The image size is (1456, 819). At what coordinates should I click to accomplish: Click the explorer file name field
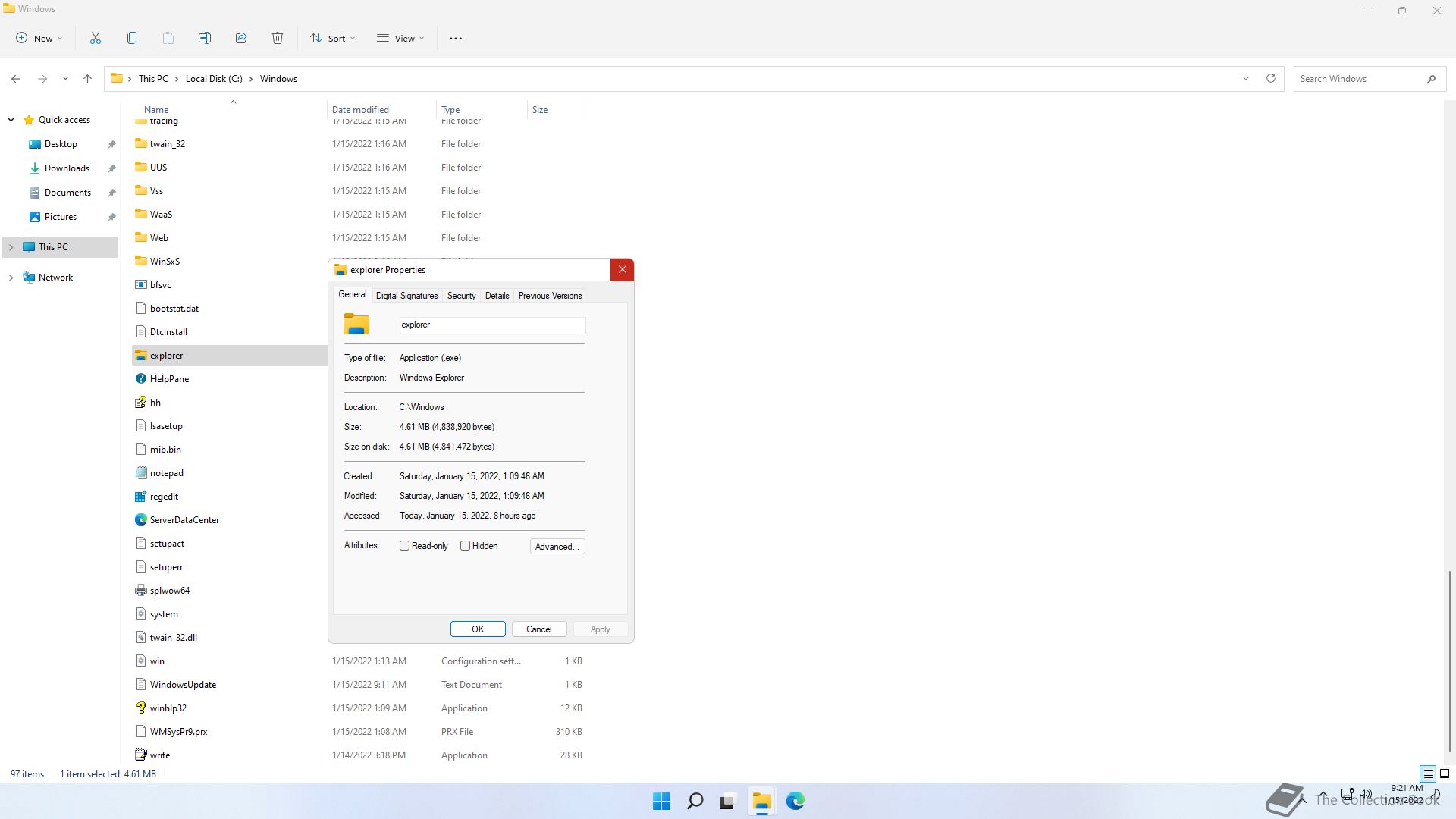point(492,325)
